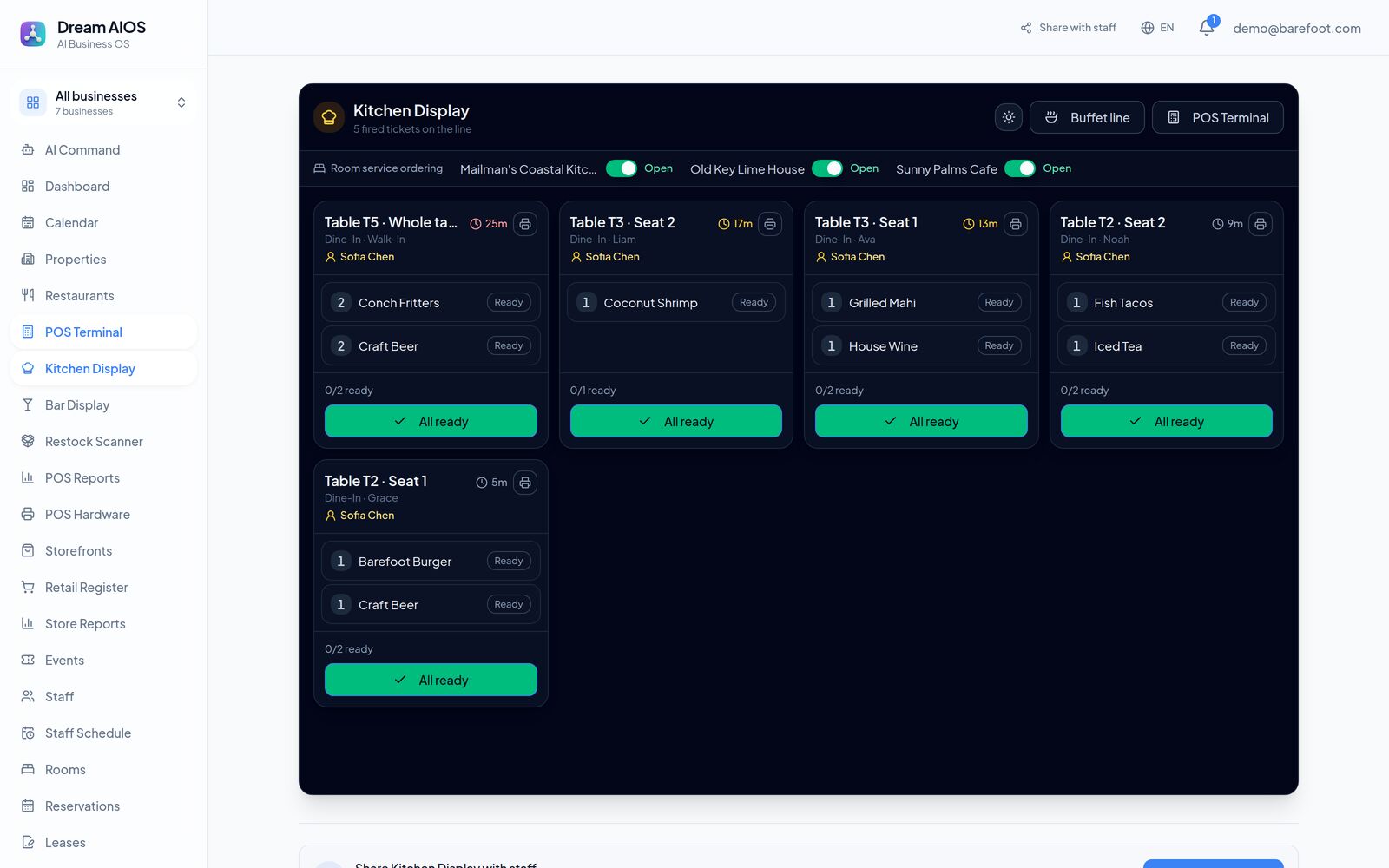Toggle Sunny Palms Cafe ordering switch

[x=1020, y=168]
